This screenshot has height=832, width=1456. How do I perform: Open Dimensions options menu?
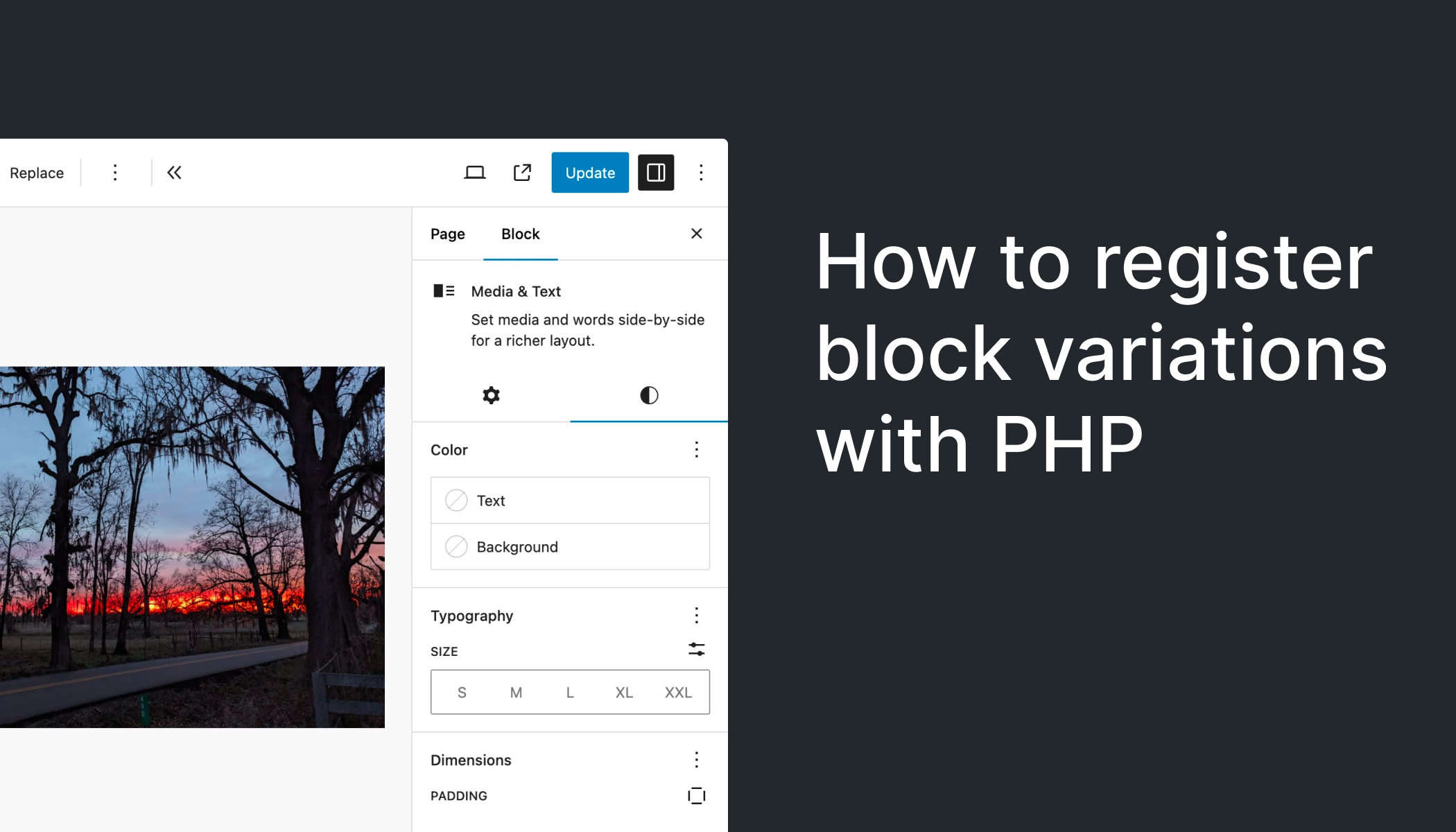click(x=696, y=760)
